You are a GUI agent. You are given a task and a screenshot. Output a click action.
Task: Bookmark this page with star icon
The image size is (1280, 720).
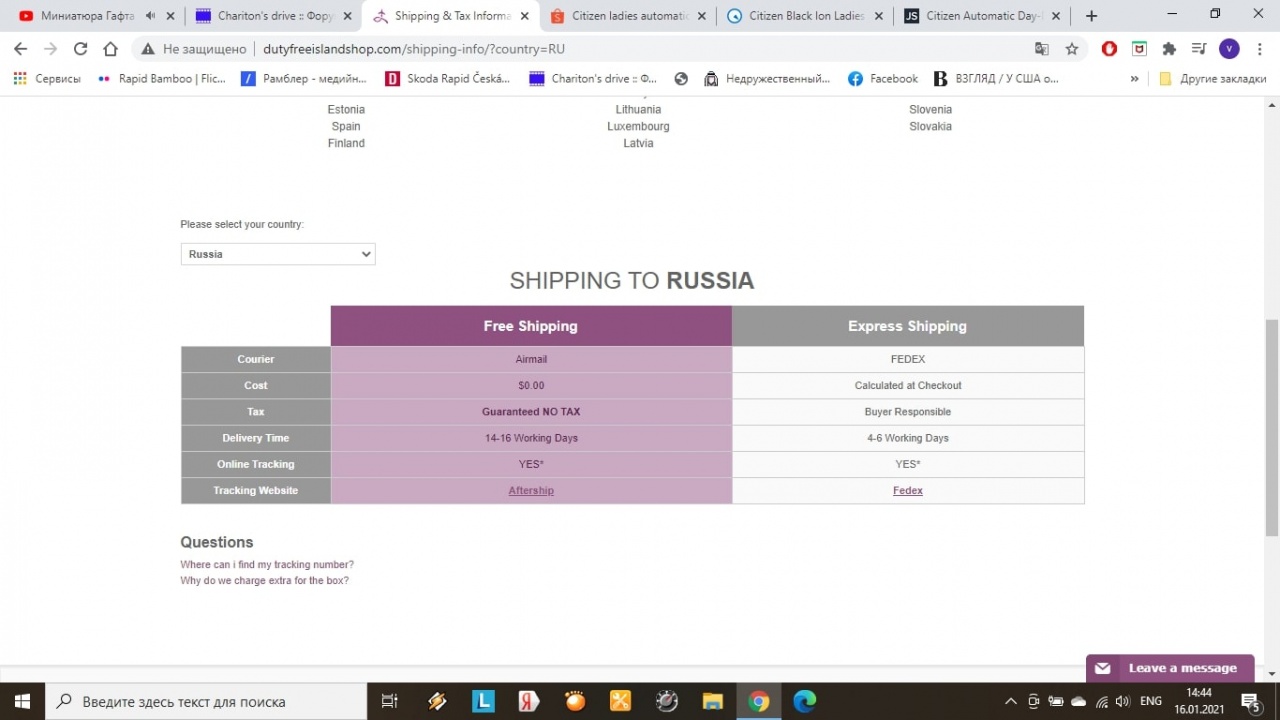pos(1072,49)
